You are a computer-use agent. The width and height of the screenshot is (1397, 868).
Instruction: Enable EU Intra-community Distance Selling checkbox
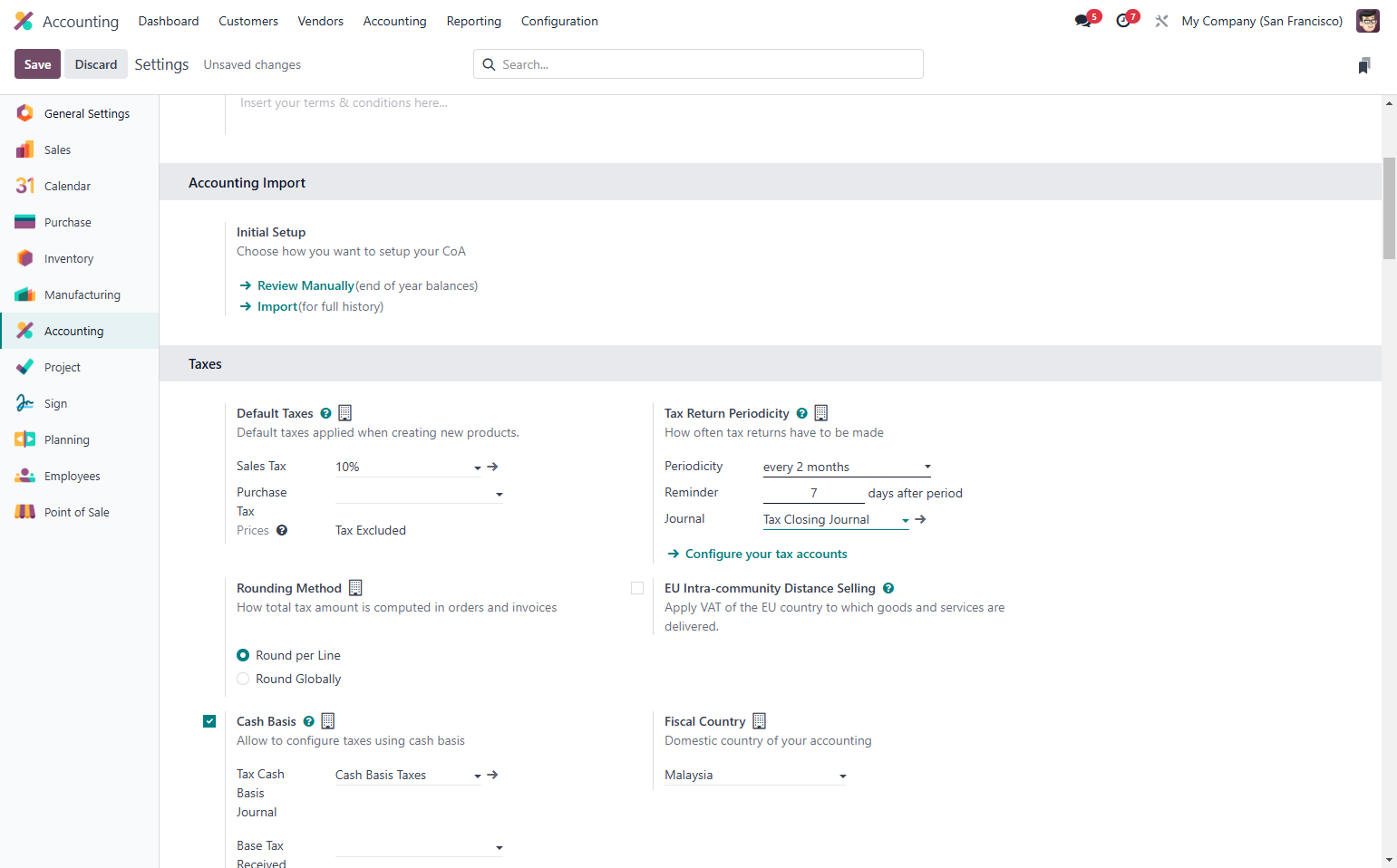637,588
